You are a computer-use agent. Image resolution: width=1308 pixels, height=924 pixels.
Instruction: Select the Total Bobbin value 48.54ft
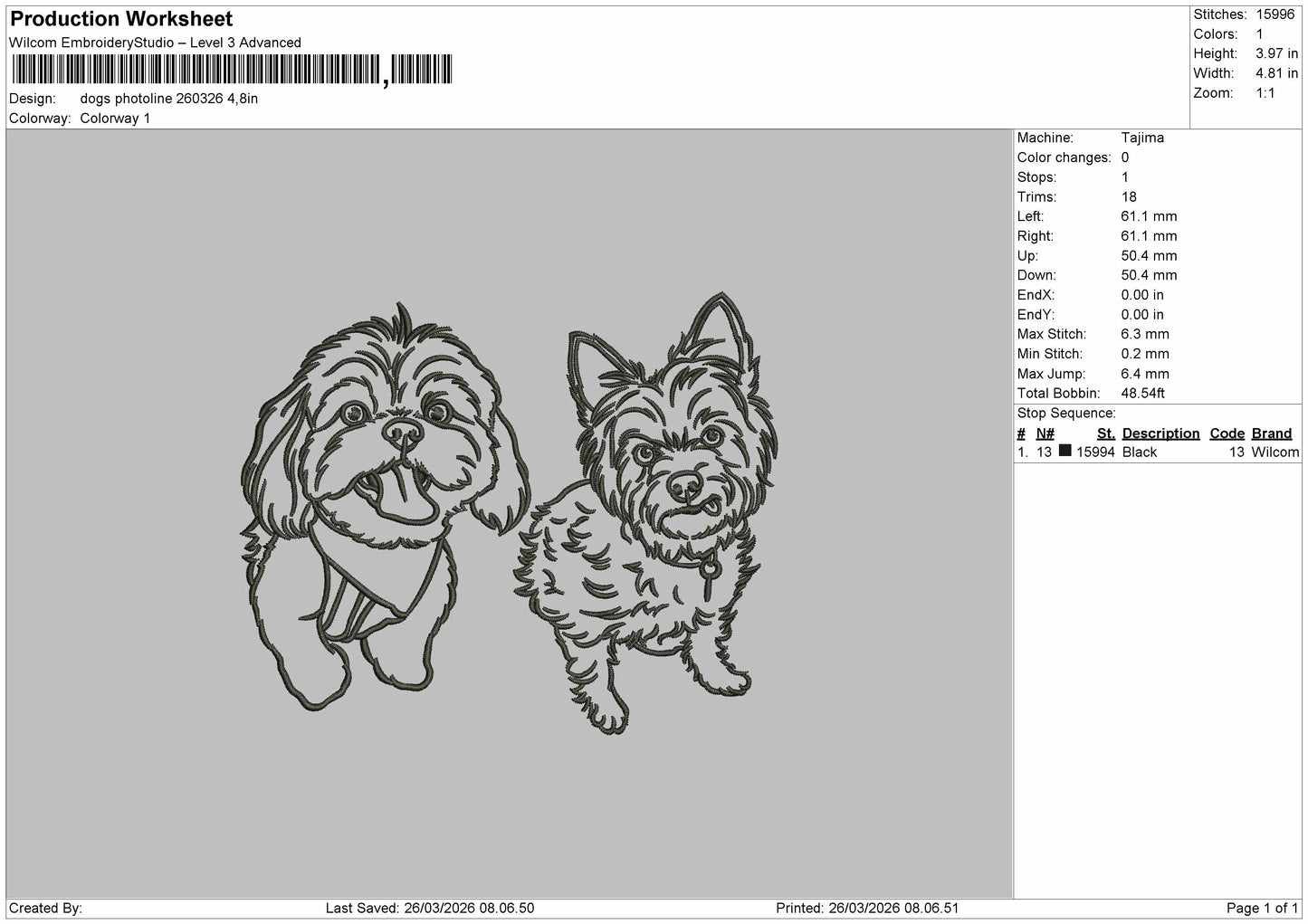[1143, 394]
